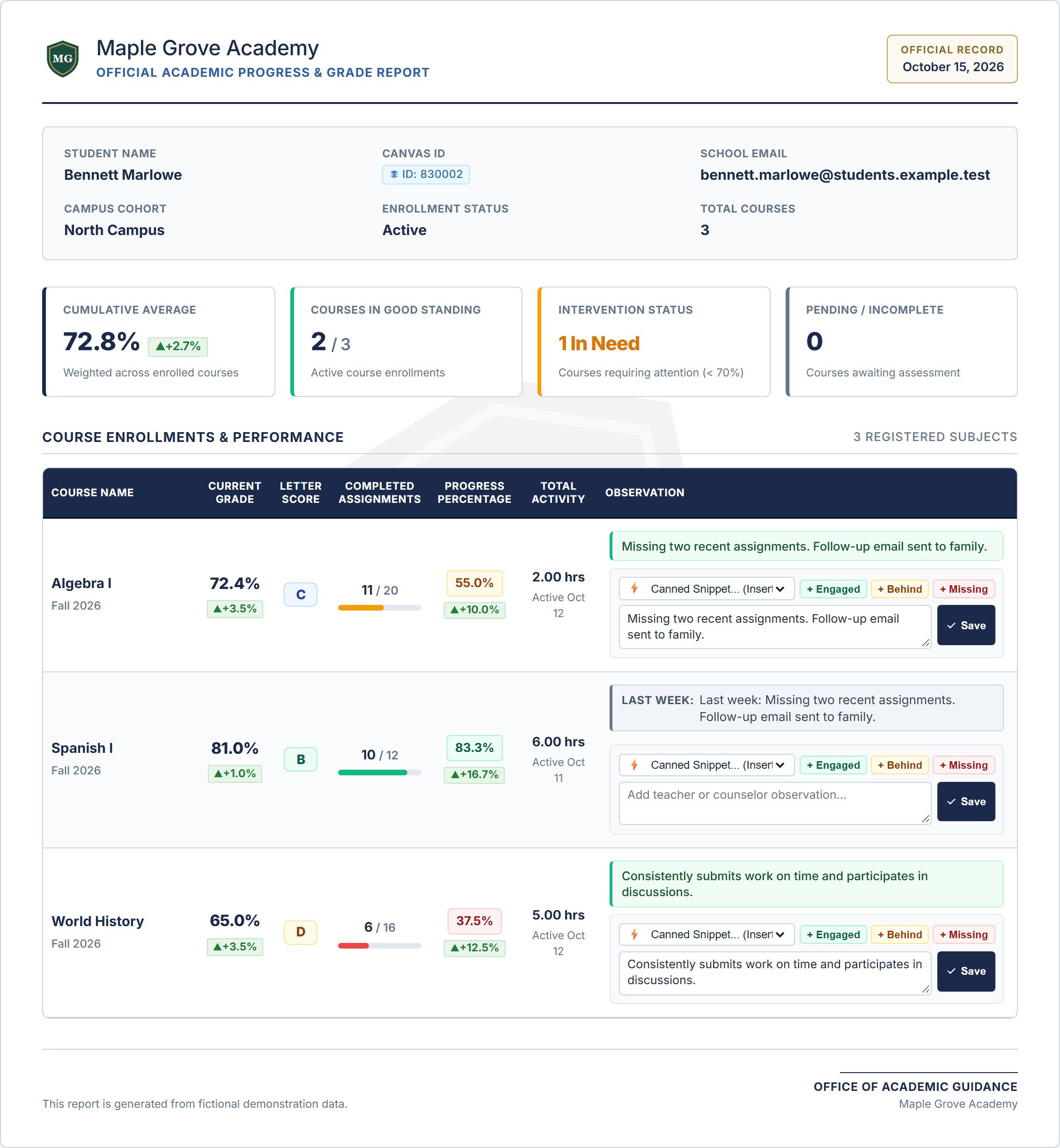Viewport: 1060px width, 1148px height.
Task: Click the Official Record date box
Action: 952,59
